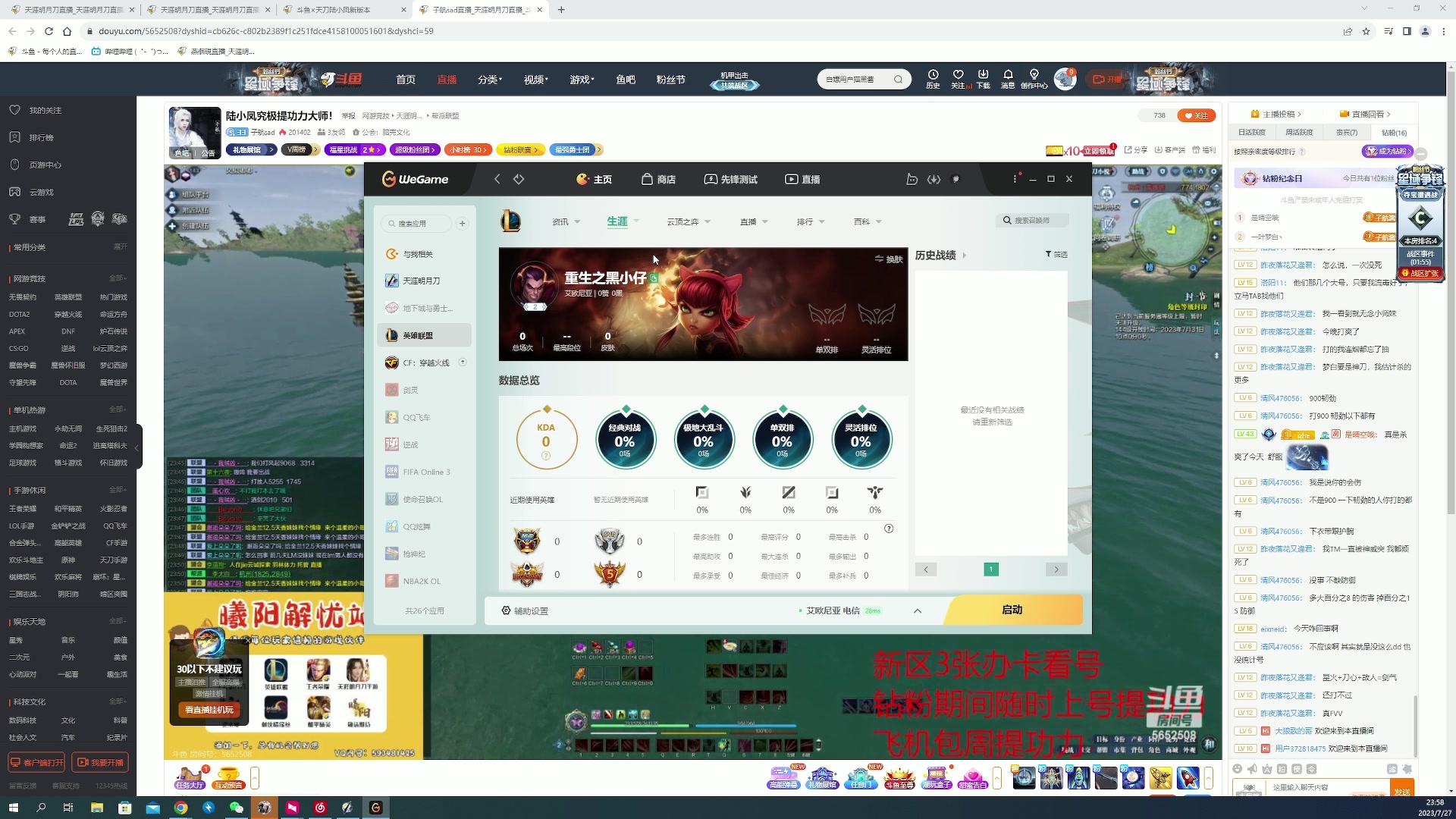The height and width of the screenshot is (819, 1456).
Task: Expand the 云顶之弈 dropdown
Action: pos(689,221)
